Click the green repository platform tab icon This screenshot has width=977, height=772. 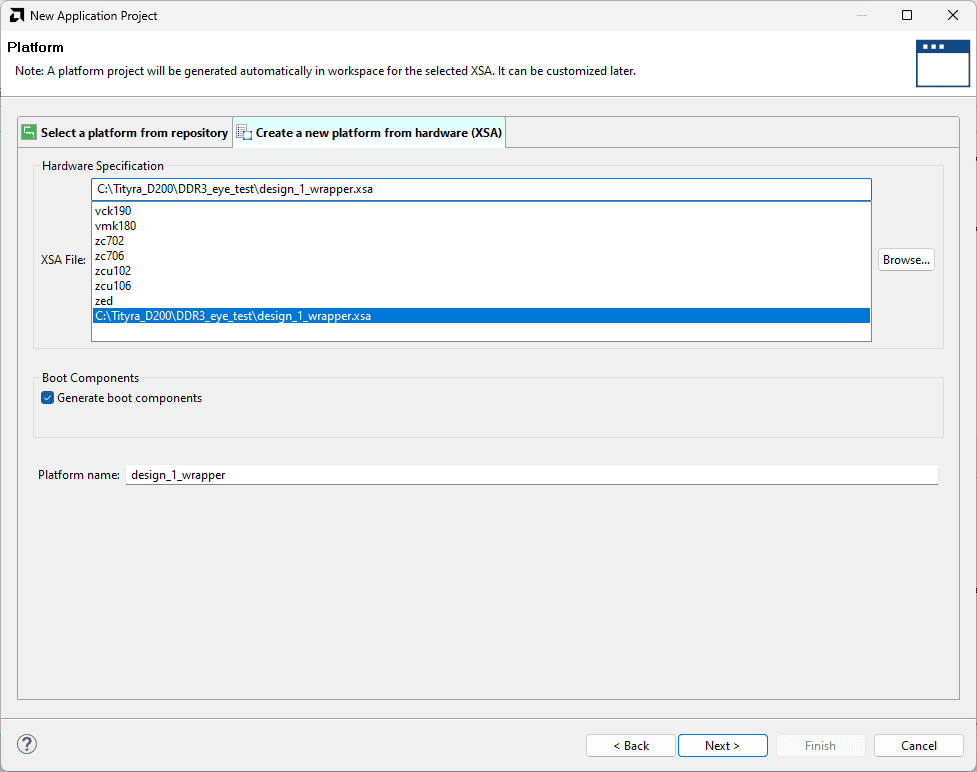click(x=29, y=133)
